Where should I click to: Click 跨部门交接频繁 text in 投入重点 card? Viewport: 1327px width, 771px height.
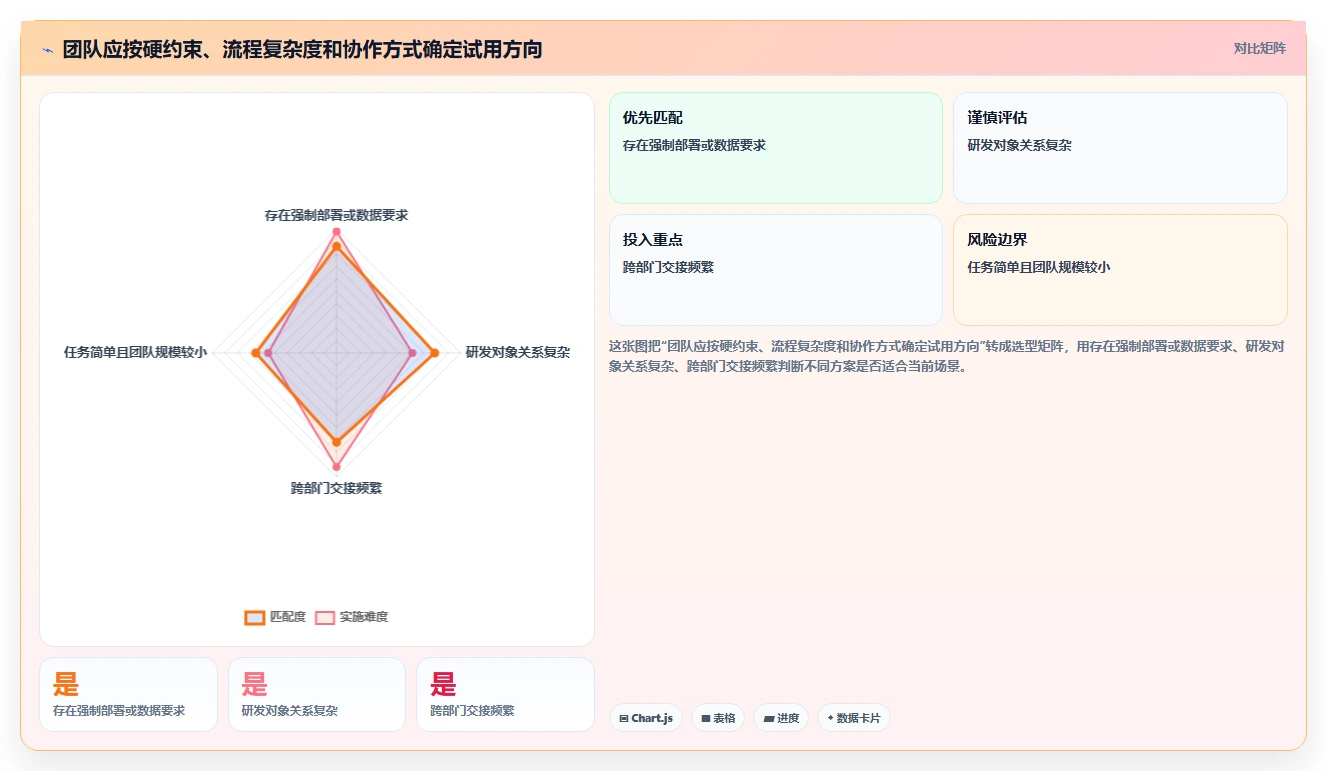[x=668, y=267]
